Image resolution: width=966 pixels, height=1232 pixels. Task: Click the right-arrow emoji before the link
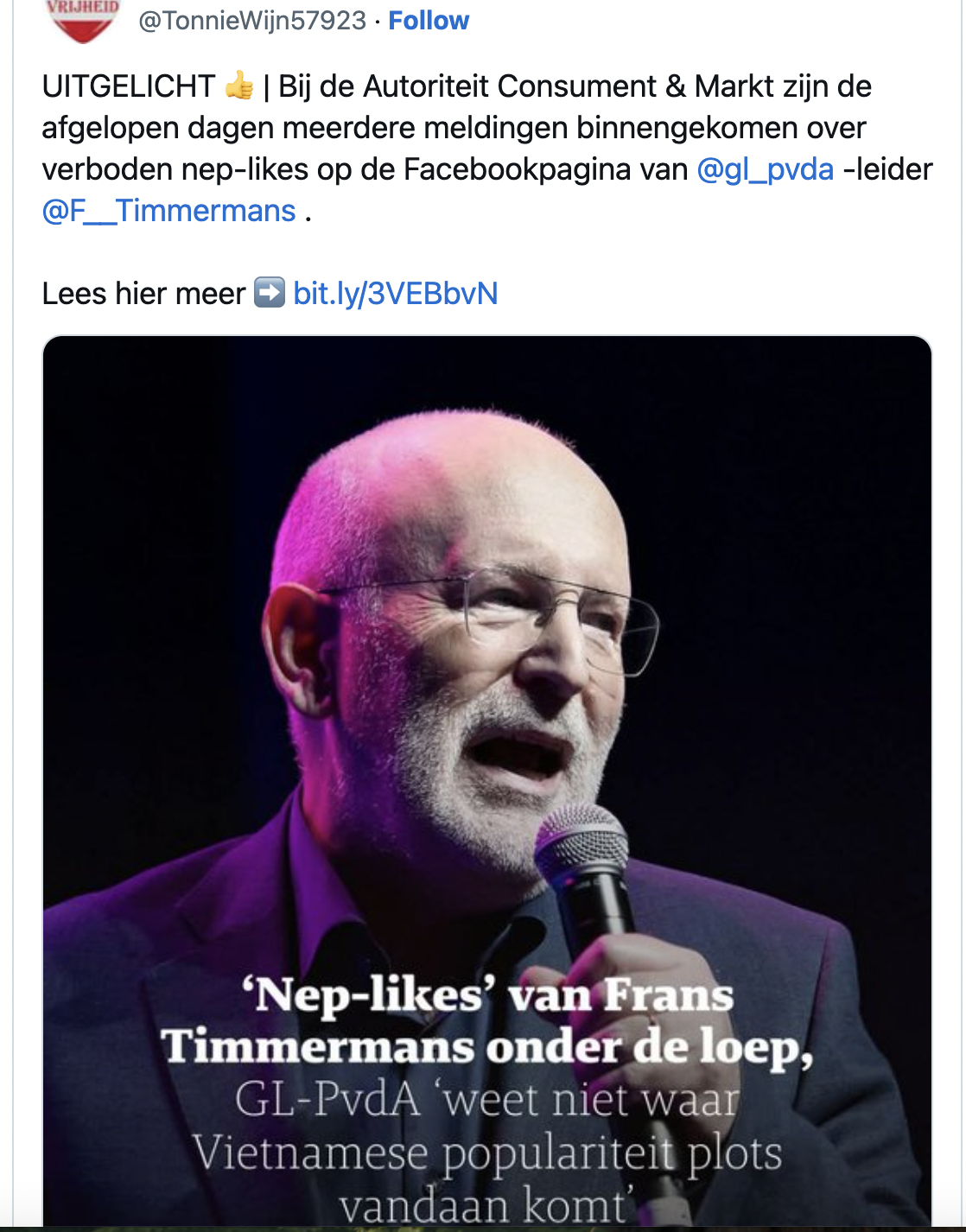point(269,293)
